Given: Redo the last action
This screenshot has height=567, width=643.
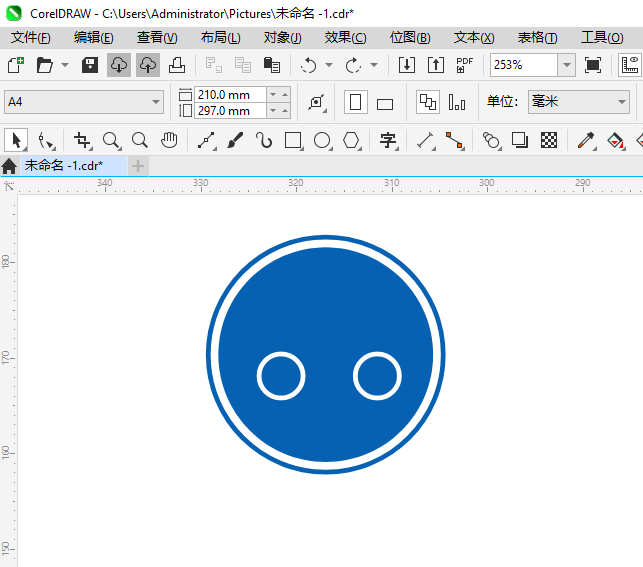Looking at the screenshot, I should [x=353, y=65].
